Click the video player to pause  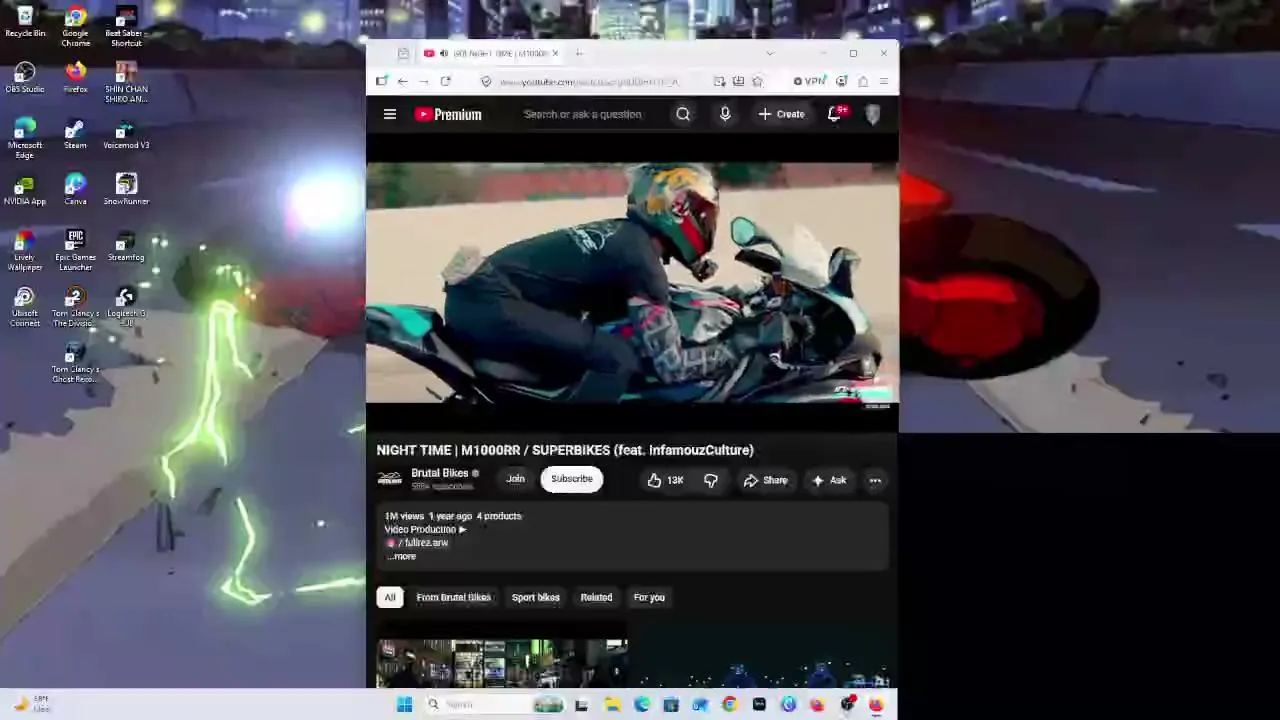[632, 282]
